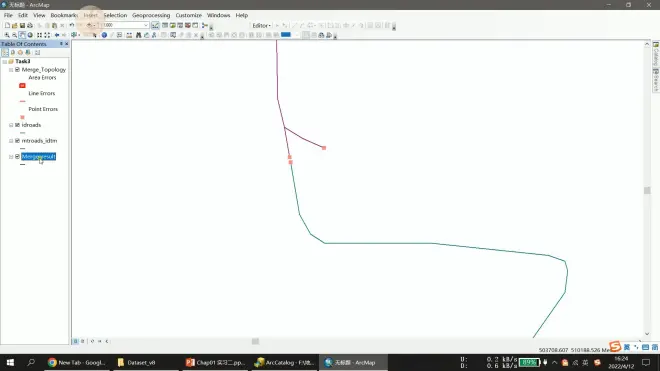Viewport: 660px width, 371px height.
Task: Select the Zoom In tool
Action: pyautogui.click(x=7, y=35)
